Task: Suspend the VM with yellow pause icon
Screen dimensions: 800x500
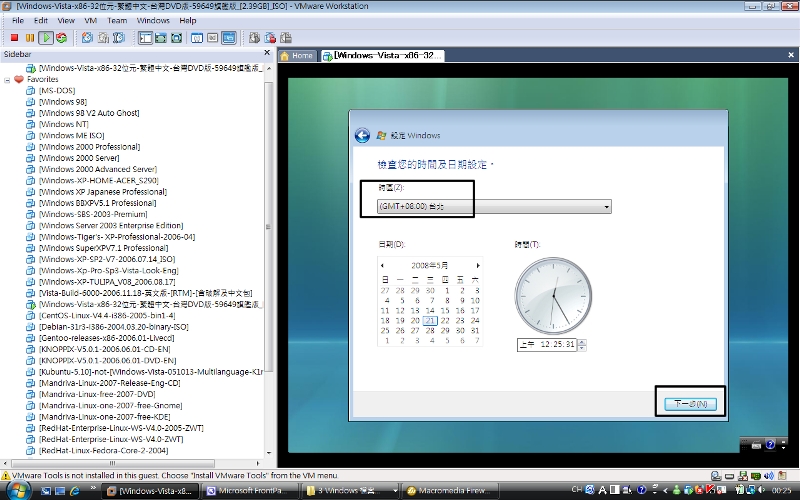Action: pos(30,38)
